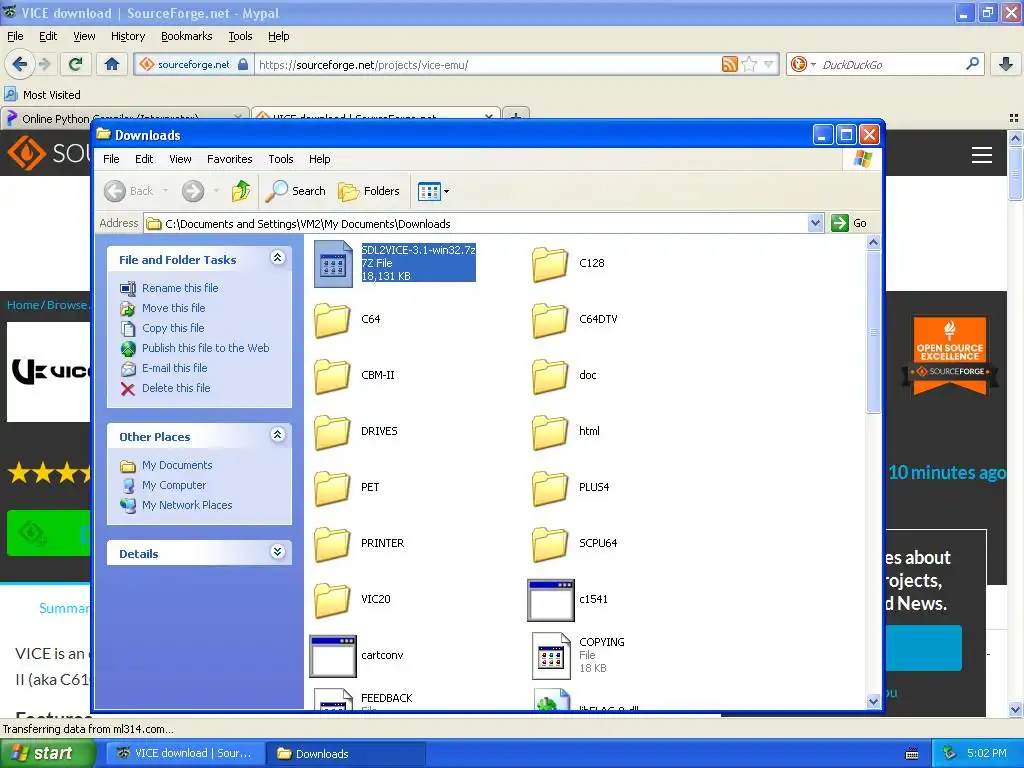Click Copy this file
The height and width of the screenshot is (768, 1024).
pos(173,328)
